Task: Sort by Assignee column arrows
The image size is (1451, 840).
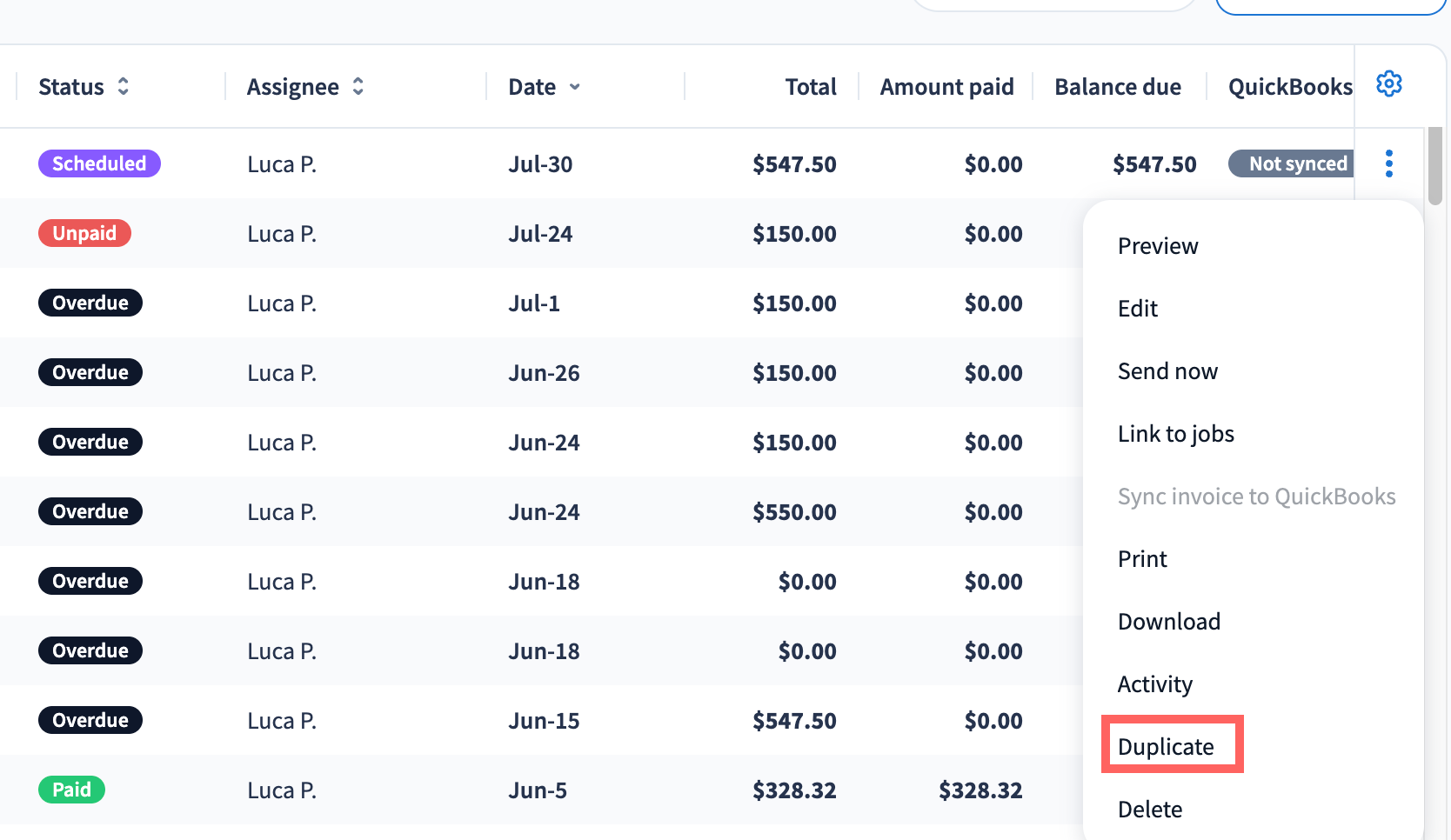Action: pos(358,86)
